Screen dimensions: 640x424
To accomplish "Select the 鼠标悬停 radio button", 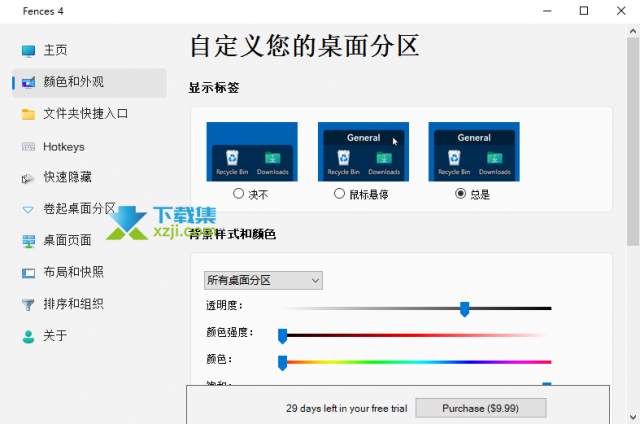I will point(339,193).
